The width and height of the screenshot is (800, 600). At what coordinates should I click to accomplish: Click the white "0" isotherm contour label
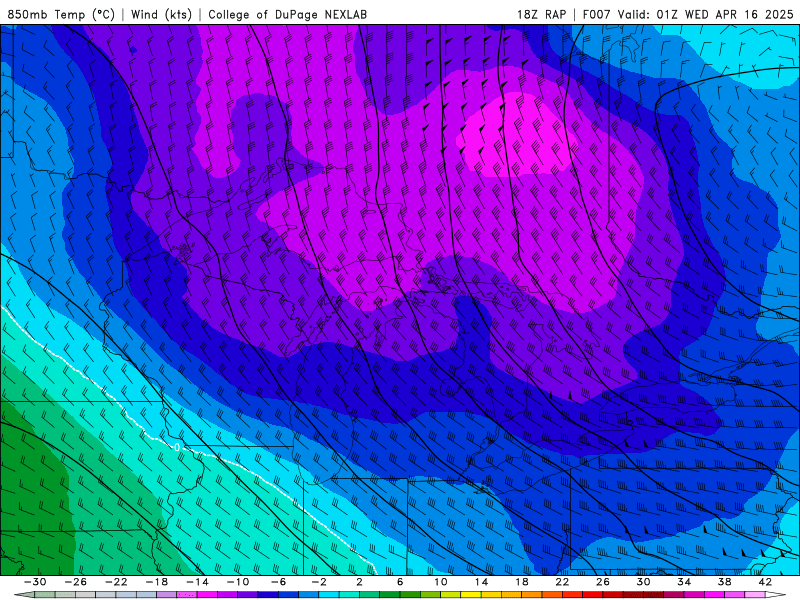pyautogui.click(x=177, y=447)
